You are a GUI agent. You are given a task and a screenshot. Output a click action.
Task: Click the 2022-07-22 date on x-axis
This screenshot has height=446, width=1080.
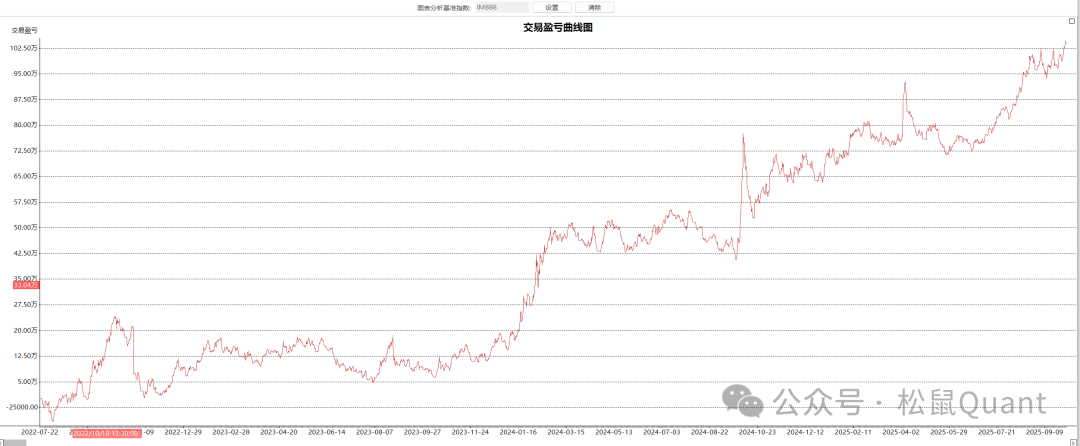[40, 432]
